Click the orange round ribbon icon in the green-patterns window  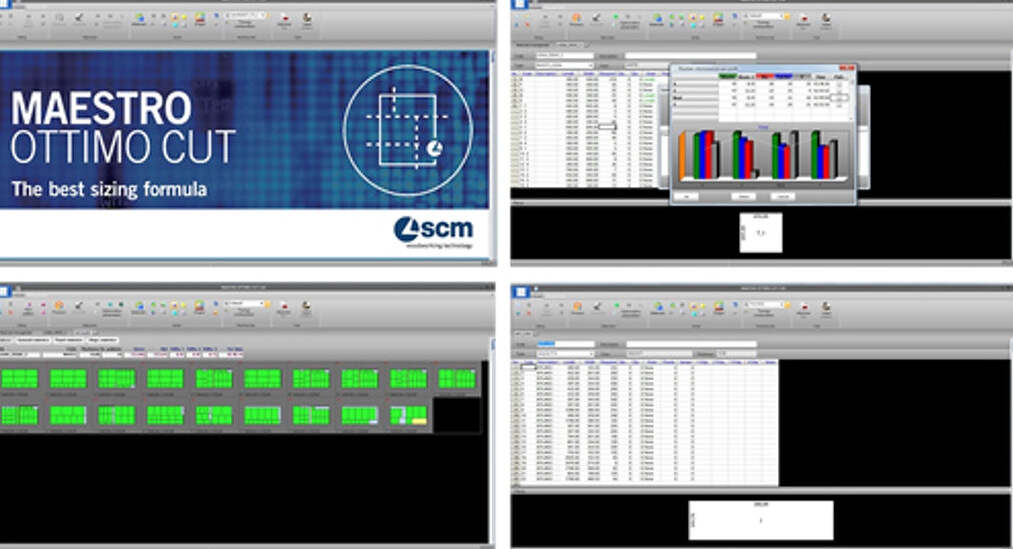59,306
